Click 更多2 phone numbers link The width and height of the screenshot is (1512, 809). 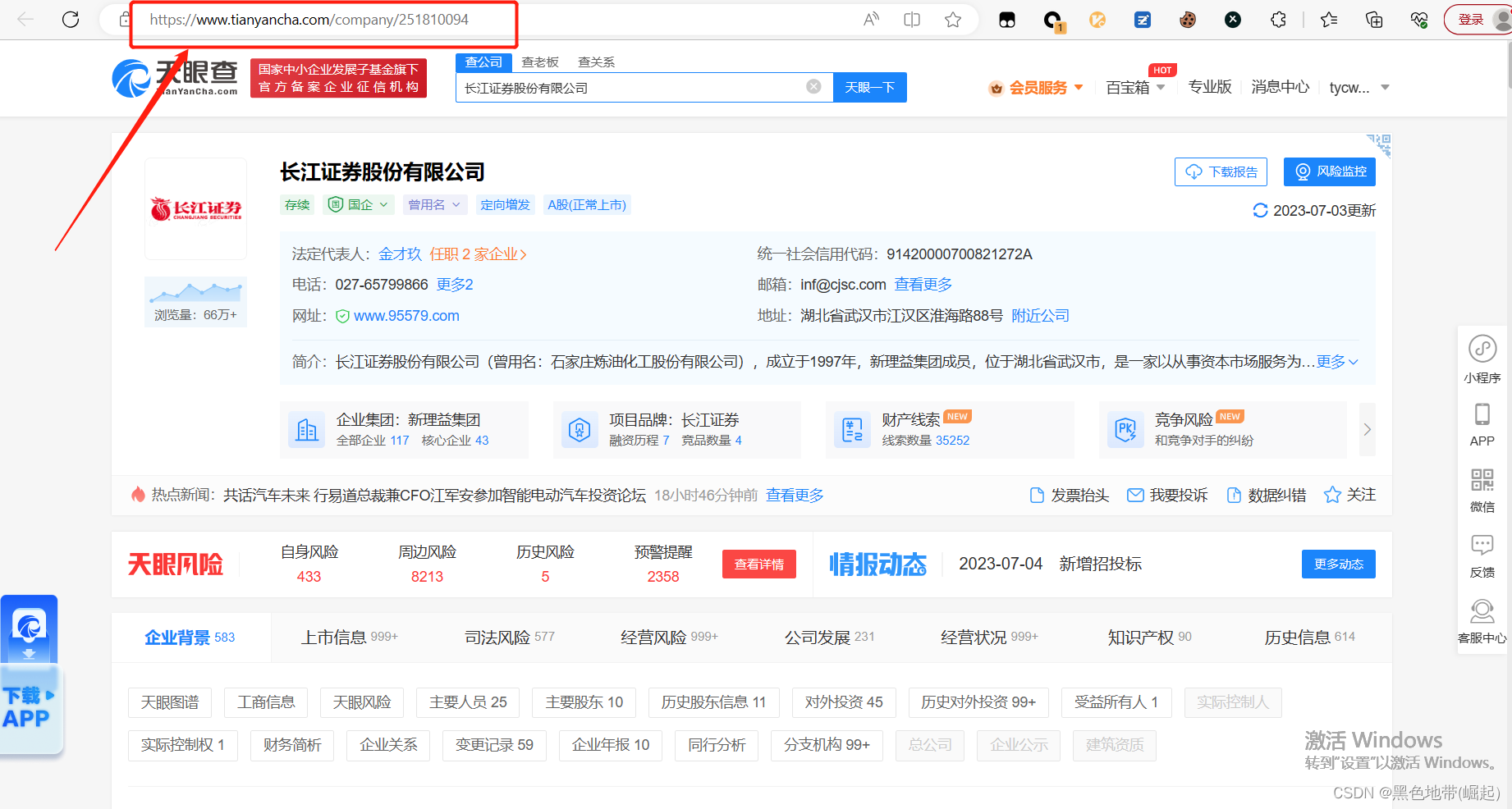455,285
